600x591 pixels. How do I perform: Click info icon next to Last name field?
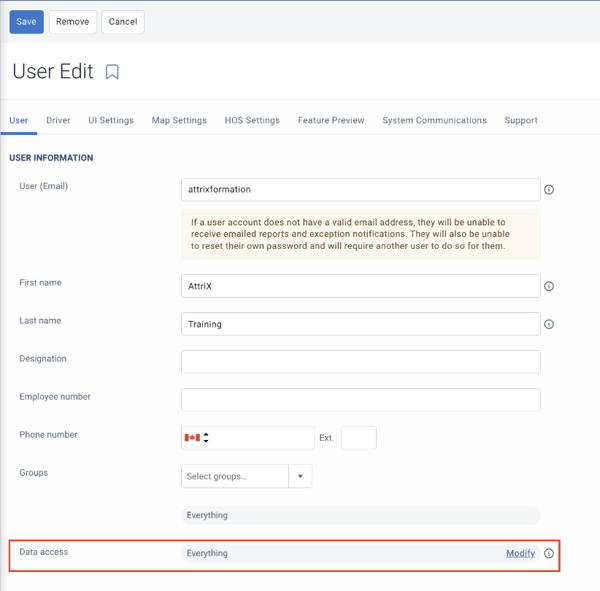click(x=549, y=325)
